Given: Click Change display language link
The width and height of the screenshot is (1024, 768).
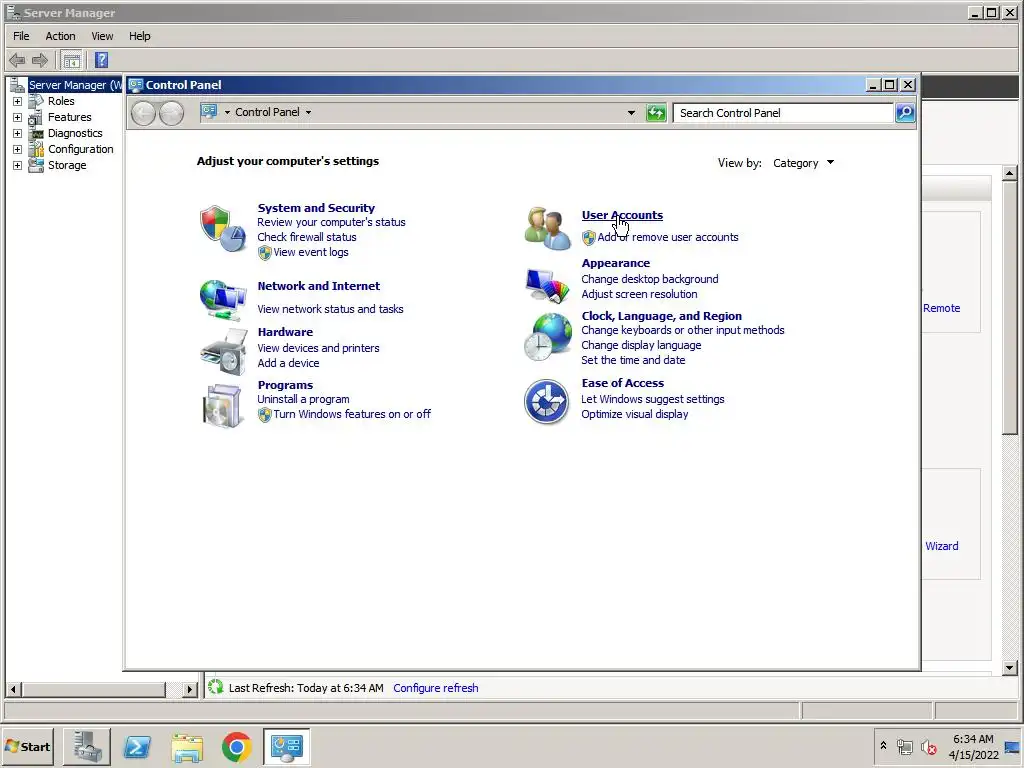Looking at the screenshot, I should pos(641,345).
